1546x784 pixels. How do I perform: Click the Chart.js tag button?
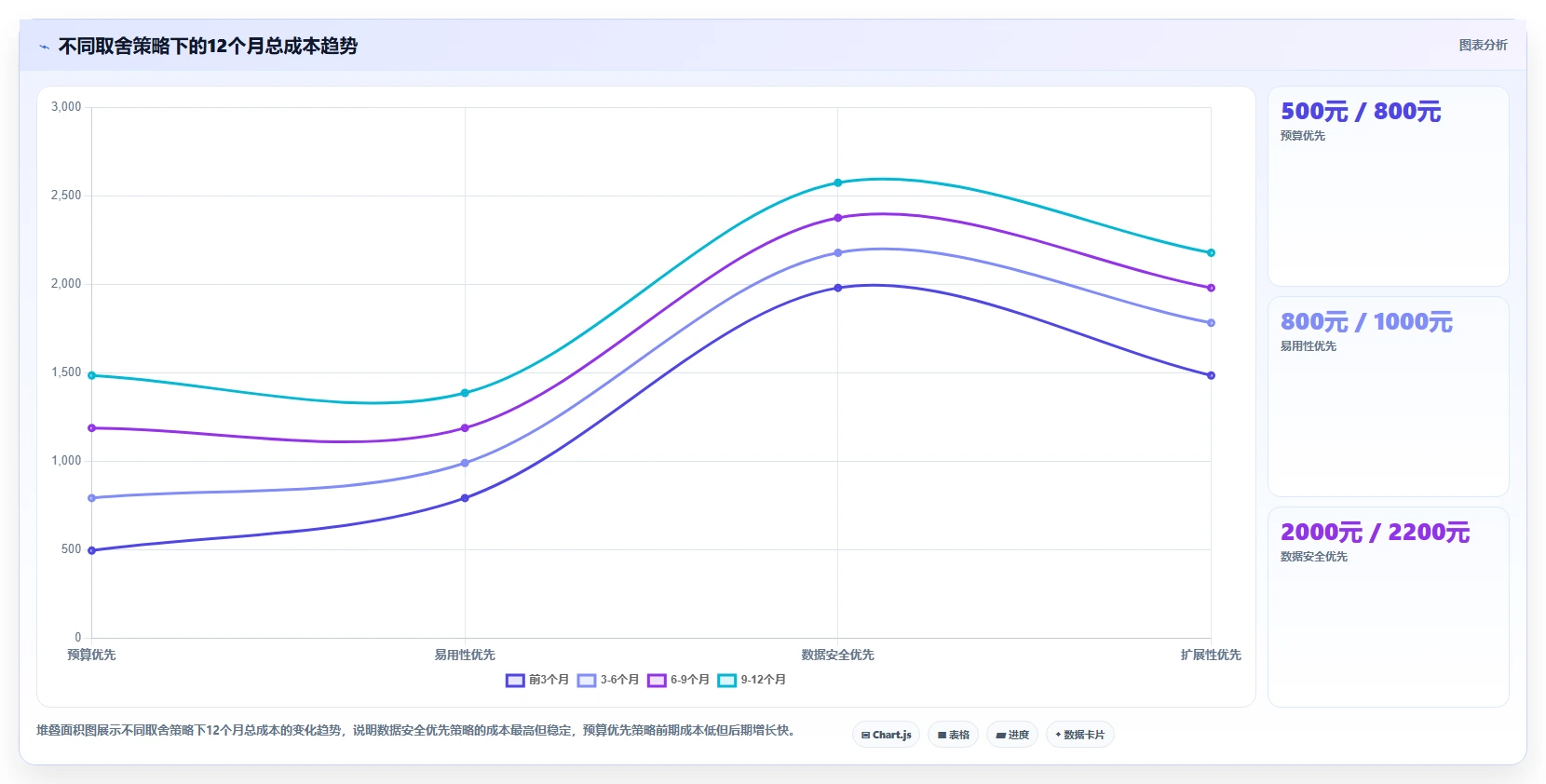[x=886, y=735]
